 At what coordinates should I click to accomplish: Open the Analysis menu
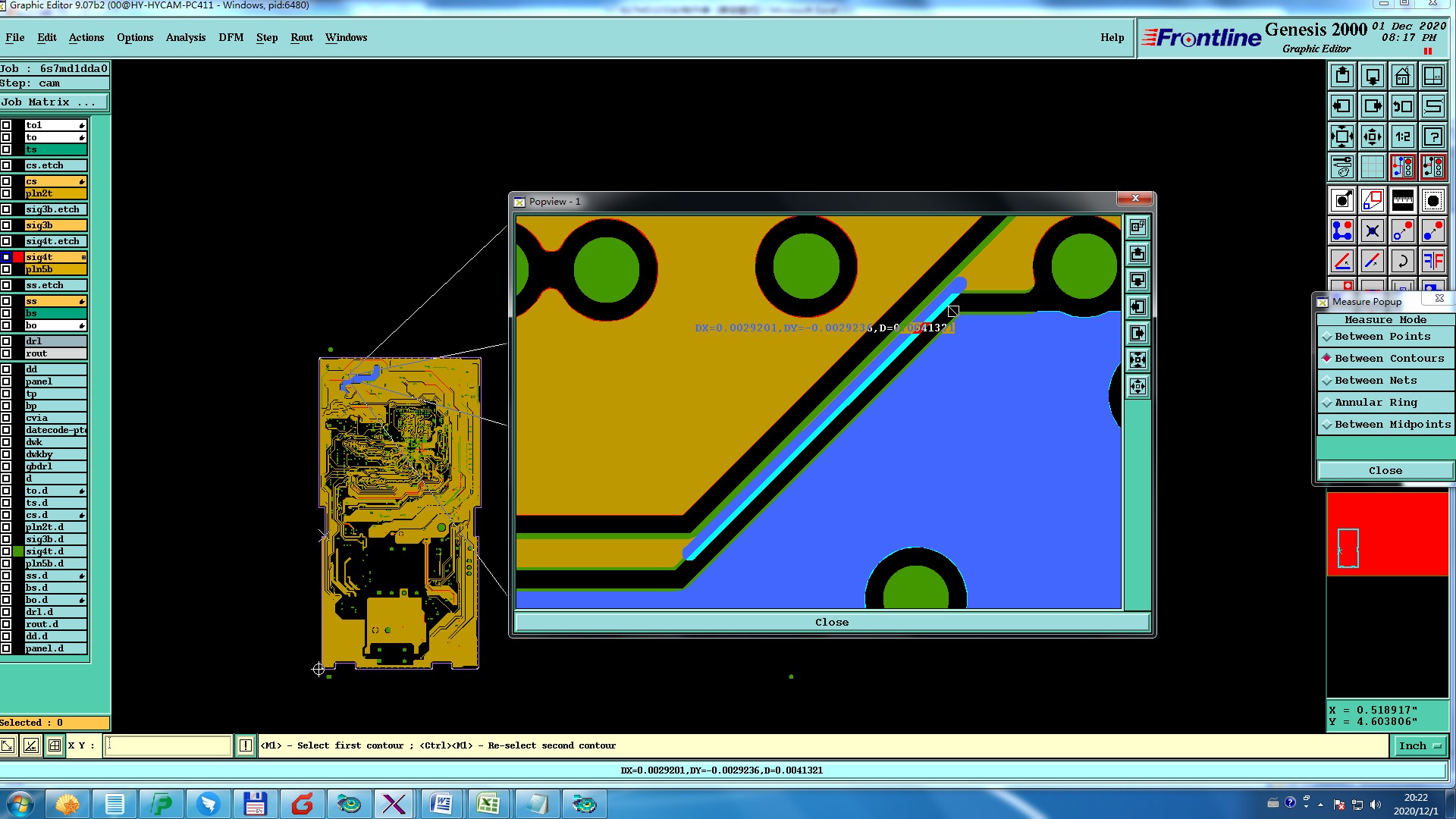tap(185, 37)
